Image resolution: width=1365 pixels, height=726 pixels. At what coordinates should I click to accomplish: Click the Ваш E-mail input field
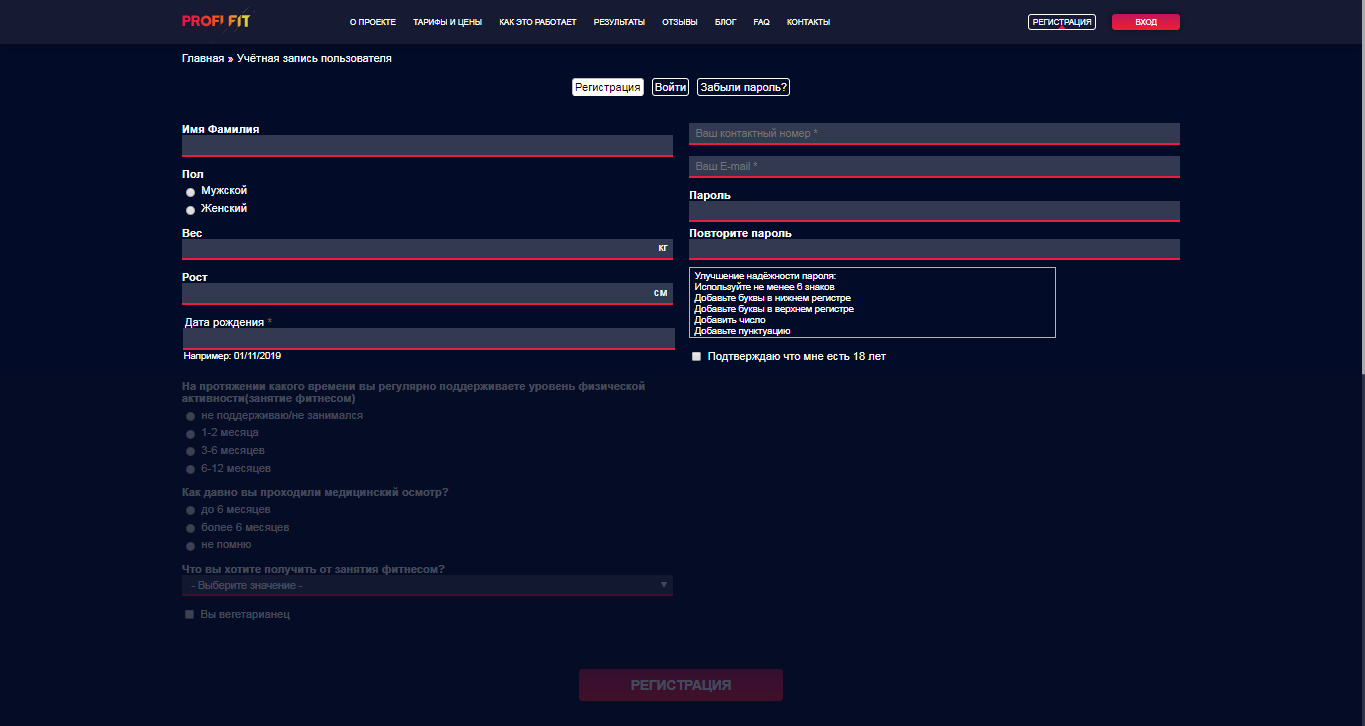(x=934, y=167)
